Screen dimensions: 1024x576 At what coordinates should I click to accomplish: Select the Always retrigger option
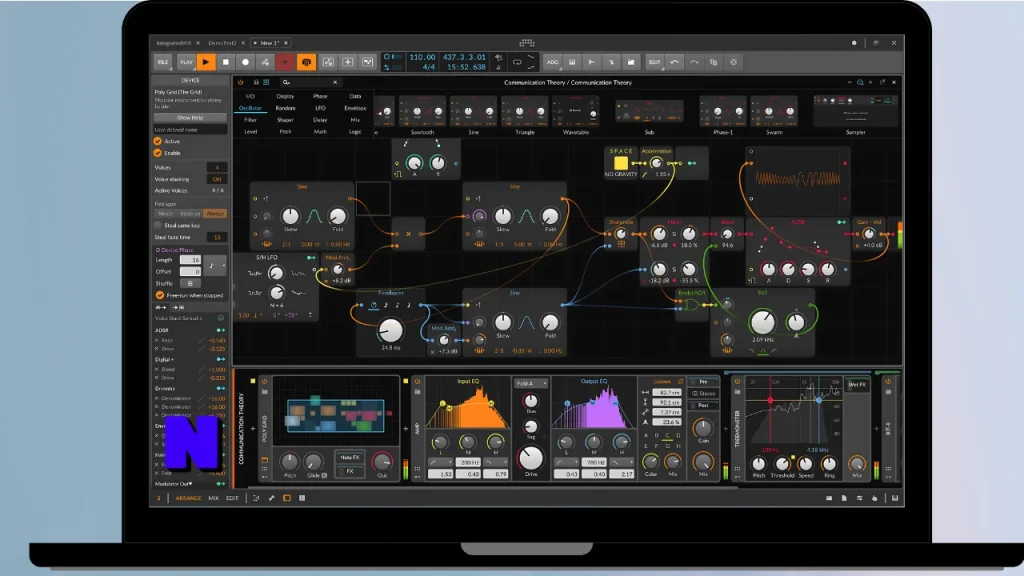tap(215, 214)
